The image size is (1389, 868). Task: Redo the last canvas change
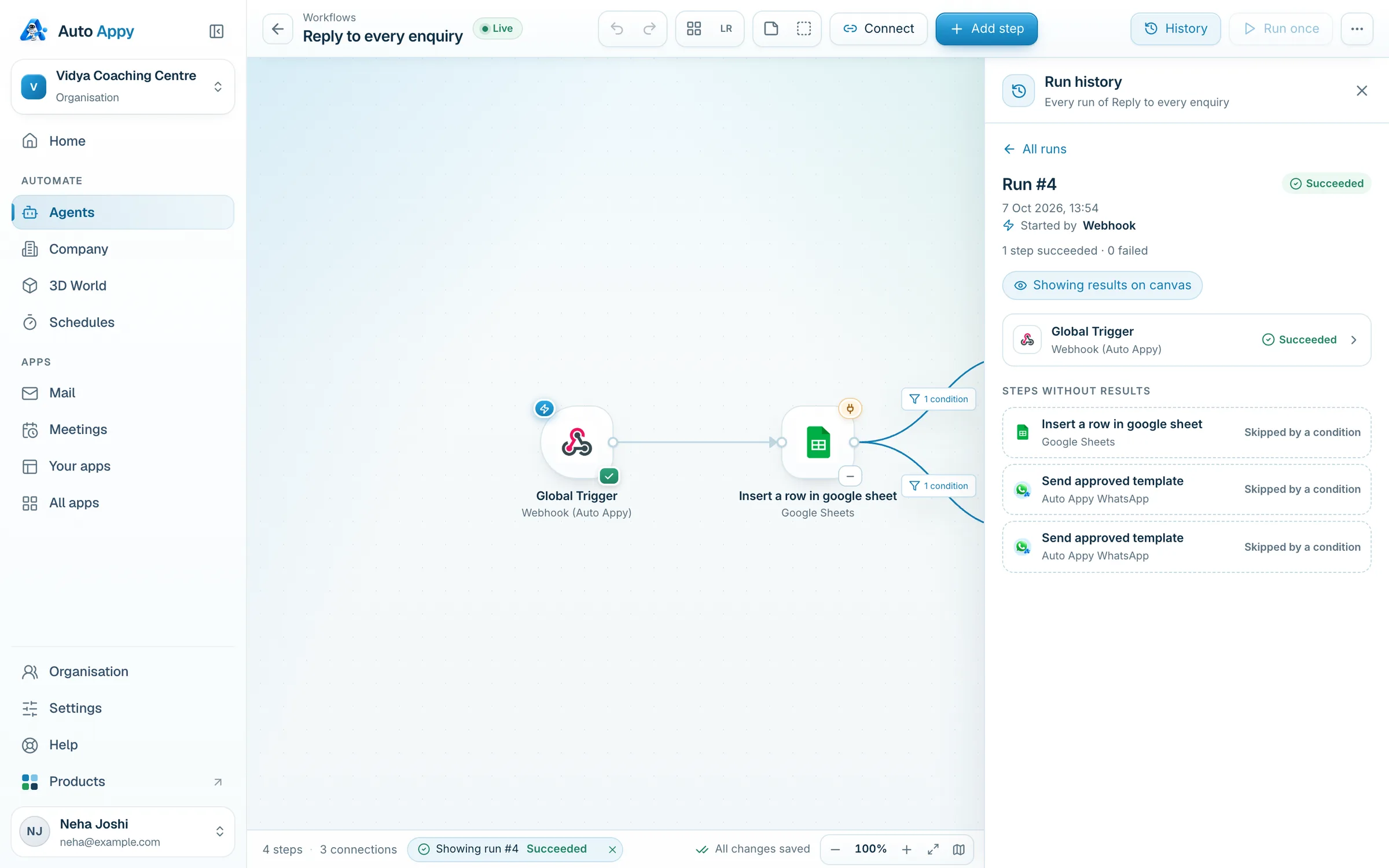click(x=649, y=29)
